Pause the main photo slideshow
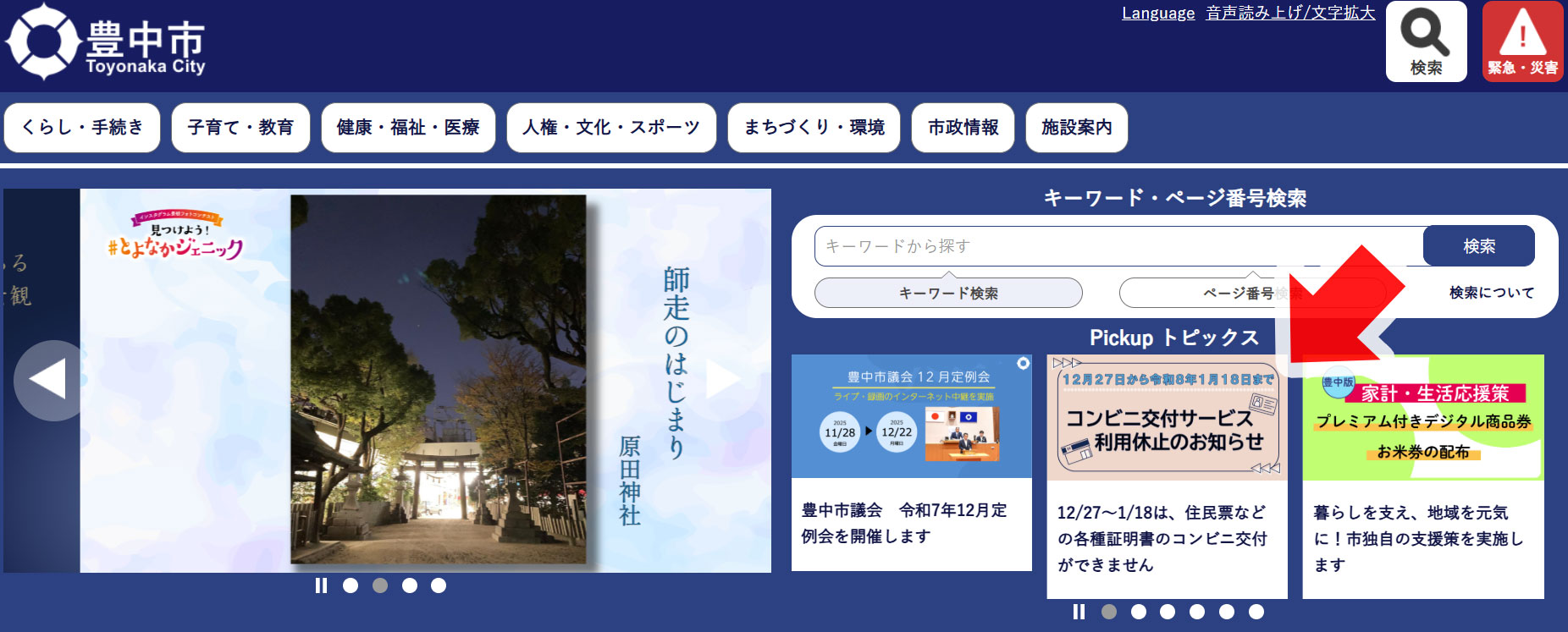This screenshot has height=632, width=1568. 321,585
